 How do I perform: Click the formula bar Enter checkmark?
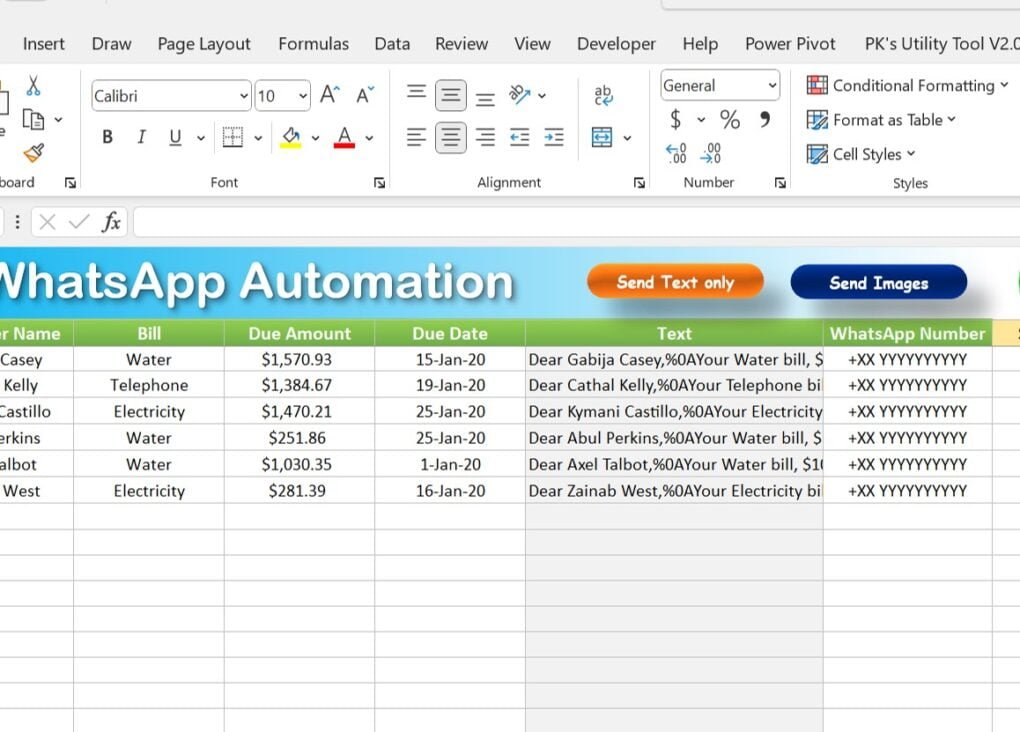[79, 223]
